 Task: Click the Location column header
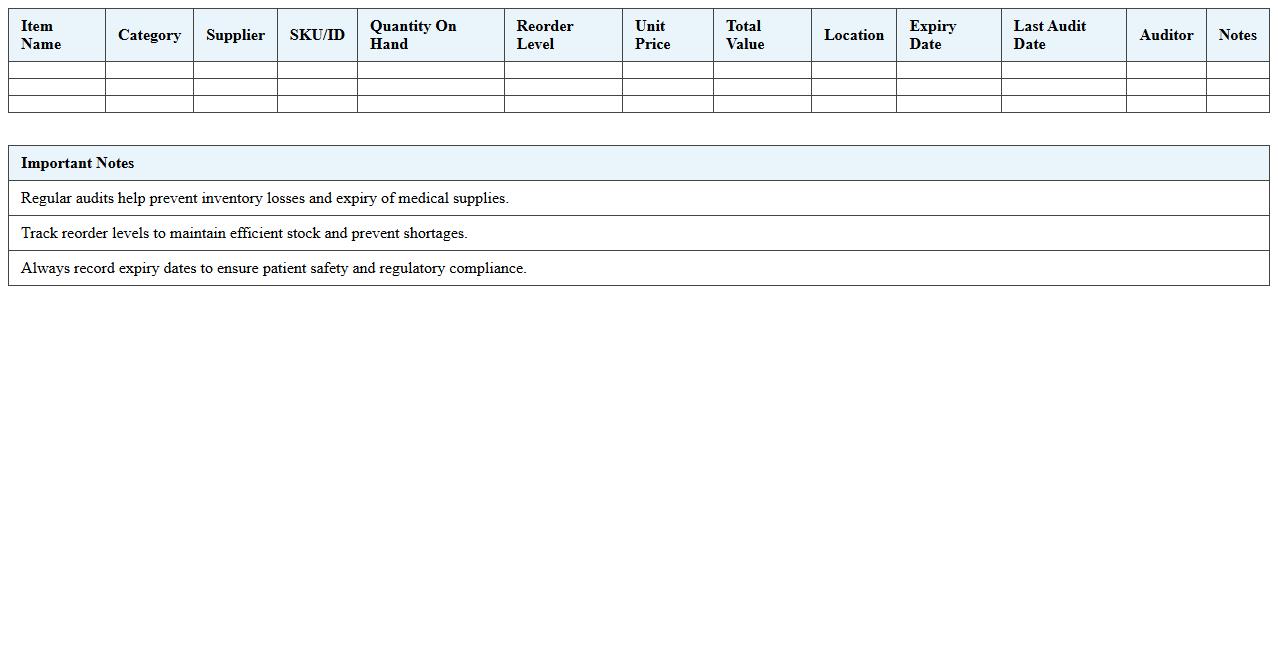pyautogui.click(x=854, y=35)
